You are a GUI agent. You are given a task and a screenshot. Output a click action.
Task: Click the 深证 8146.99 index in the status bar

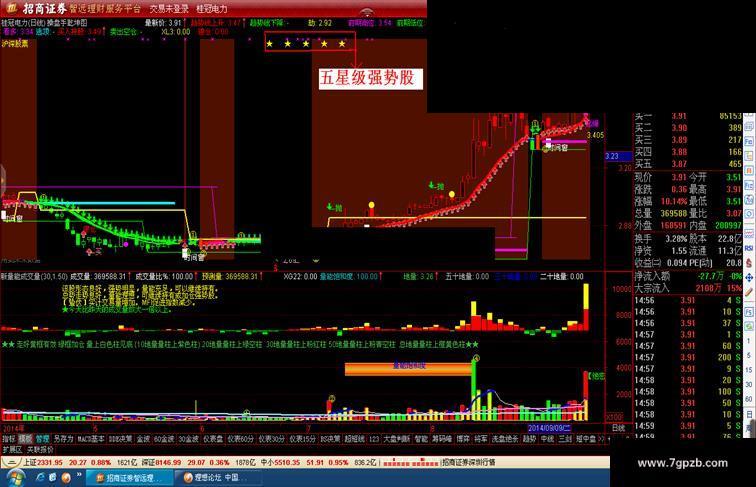click(x=162, y=462)
